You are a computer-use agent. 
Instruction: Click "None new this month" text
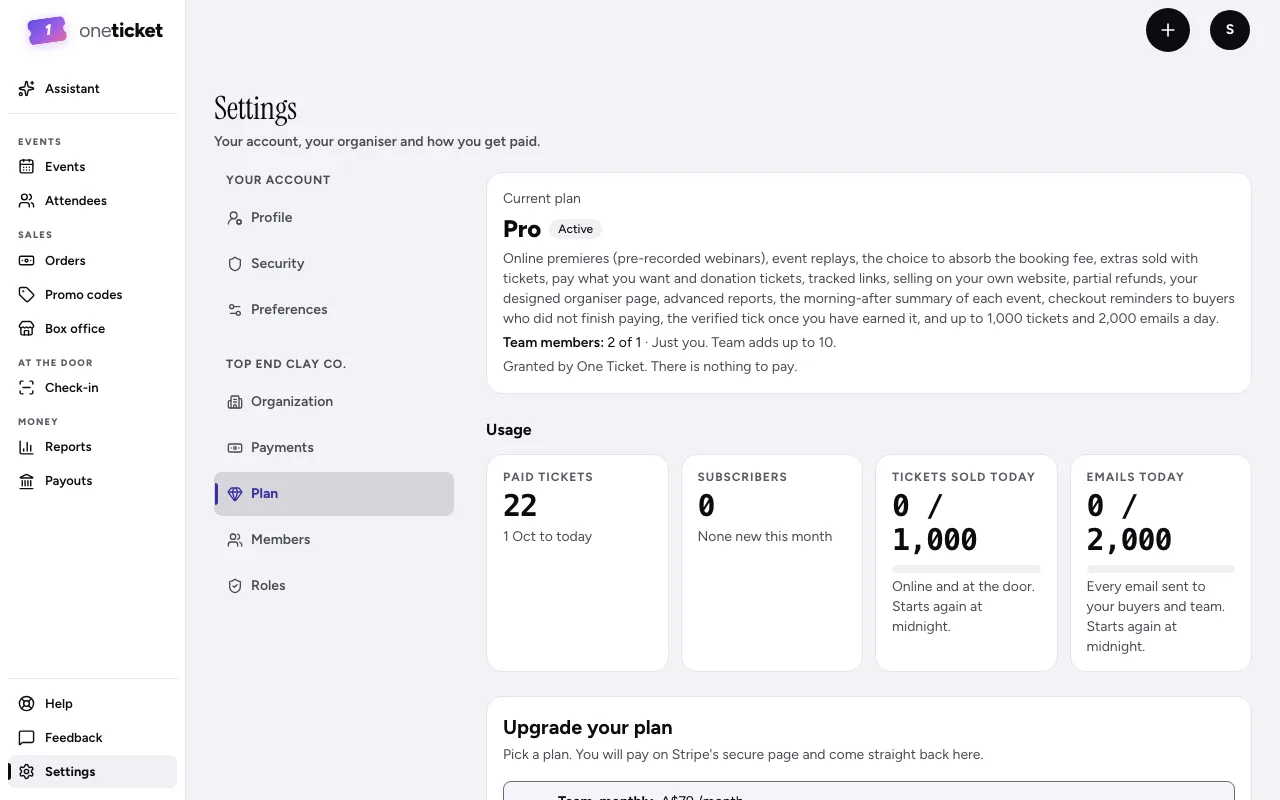[765, 537]
